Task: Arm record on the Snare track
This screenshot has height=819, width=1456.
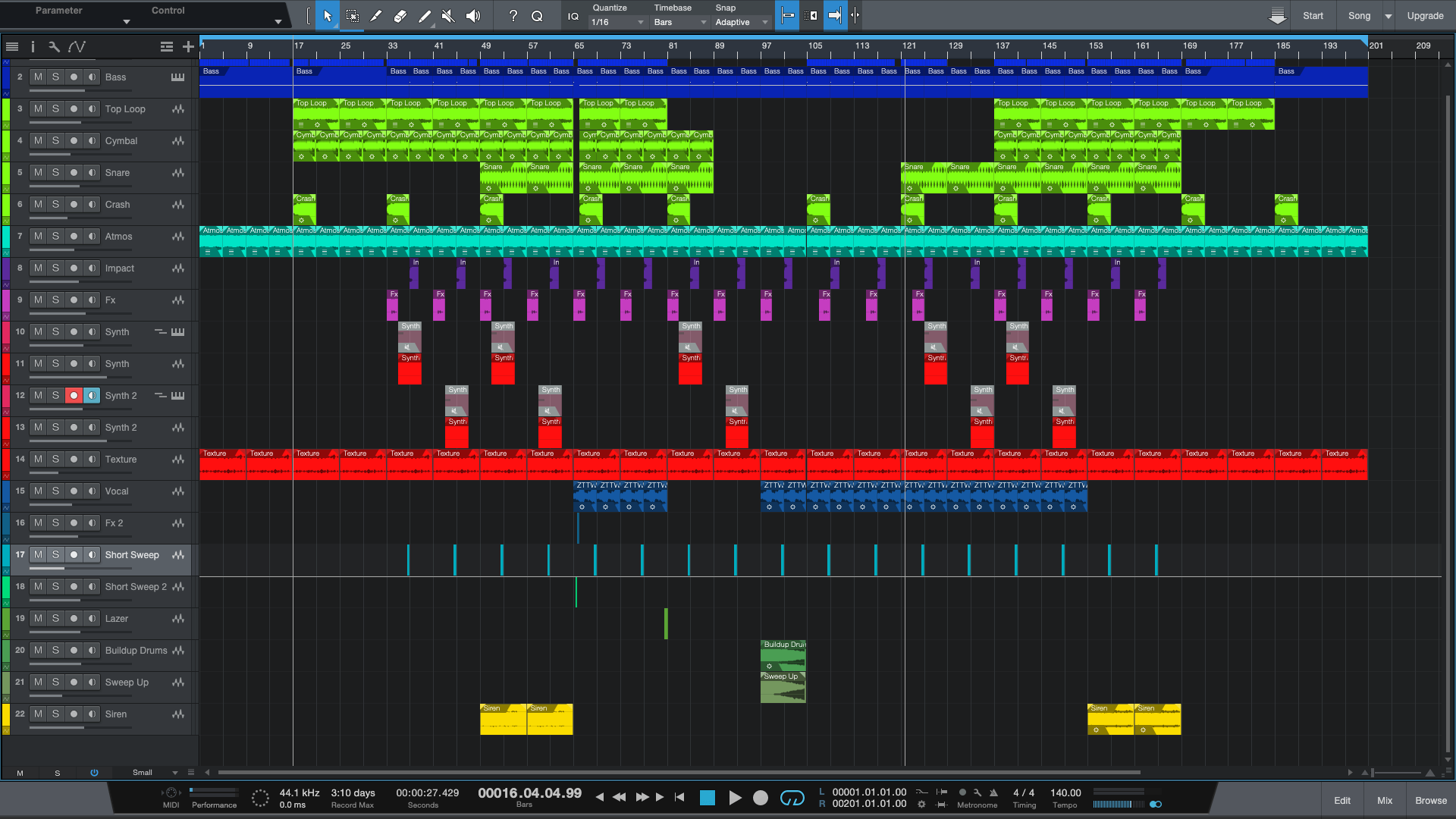Action: point(74,173)
